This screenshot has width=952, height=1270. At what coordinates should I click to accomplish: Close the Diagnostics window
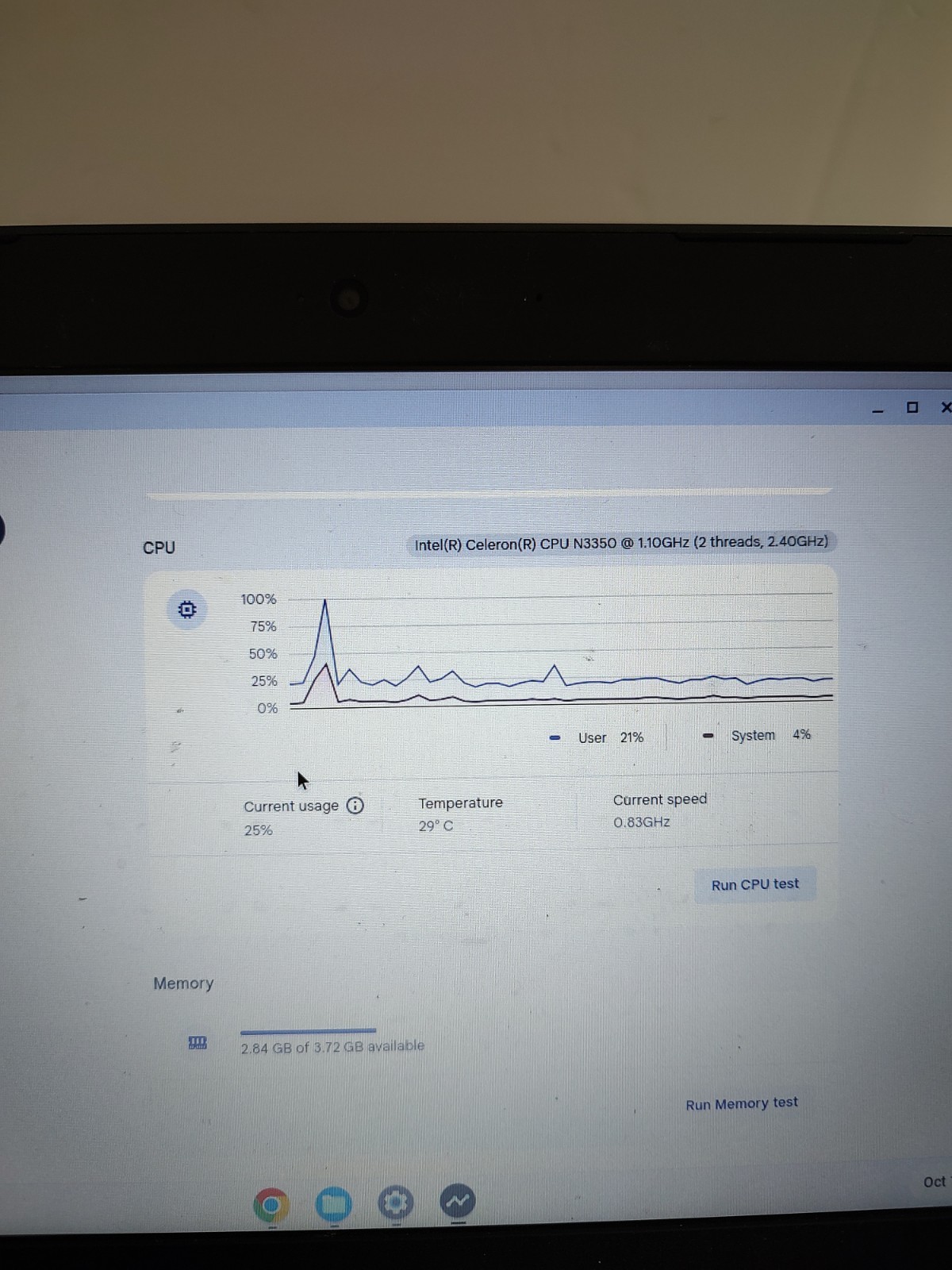[x=946, y=407]
